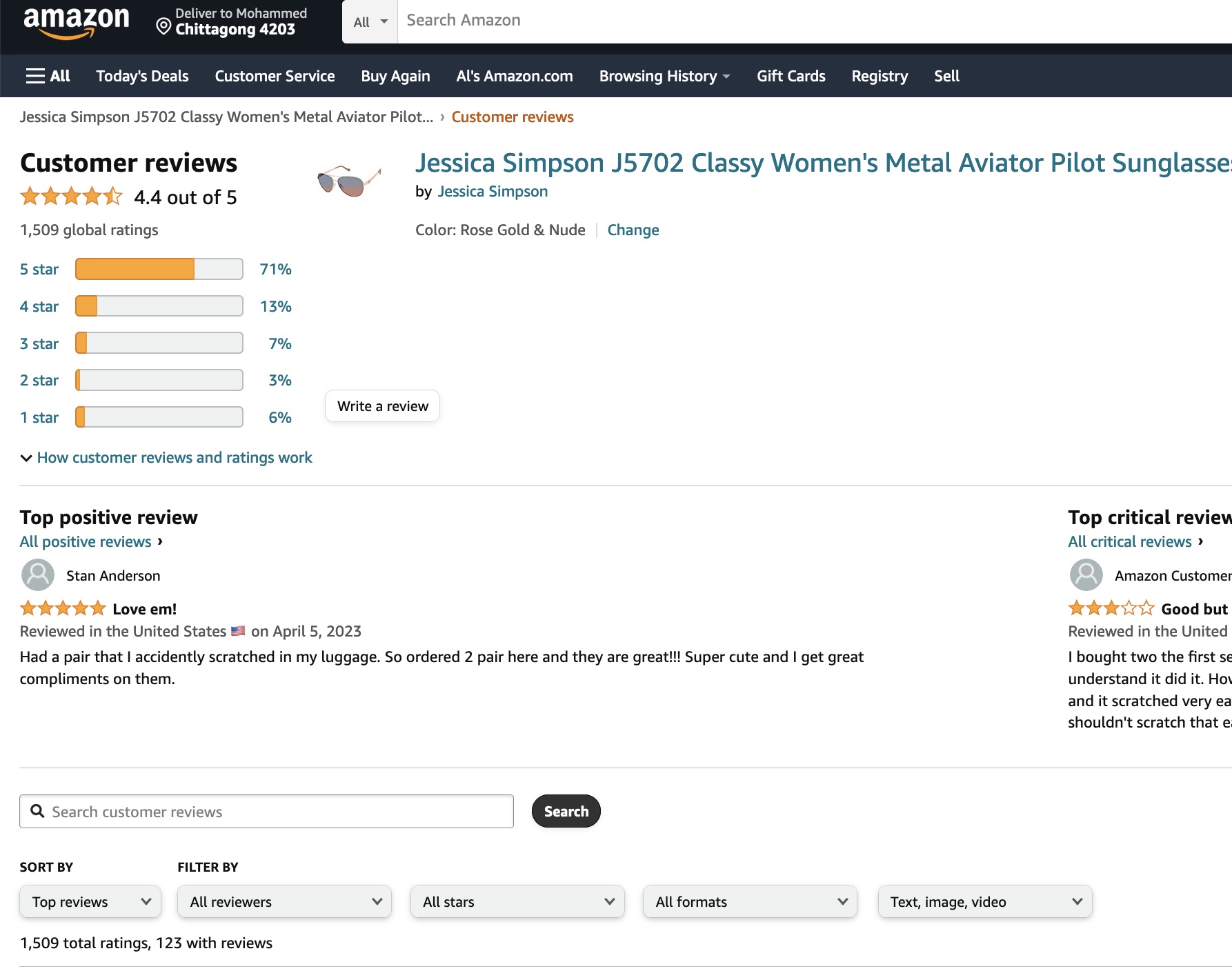The width and height of the screenshot is (1232, 971).
Task: Click the Write a review button
Action: point(383,406)
